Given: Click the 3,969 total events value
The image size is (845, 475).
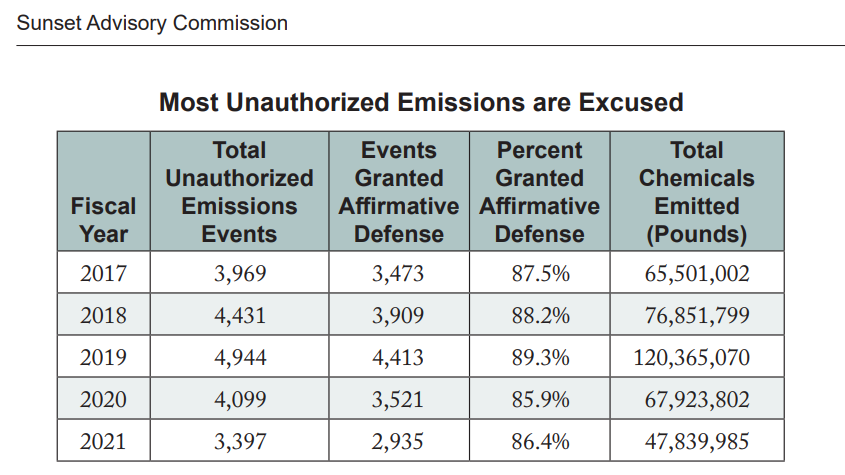Looking at the screenshot, I should click(x=240, y=273).
